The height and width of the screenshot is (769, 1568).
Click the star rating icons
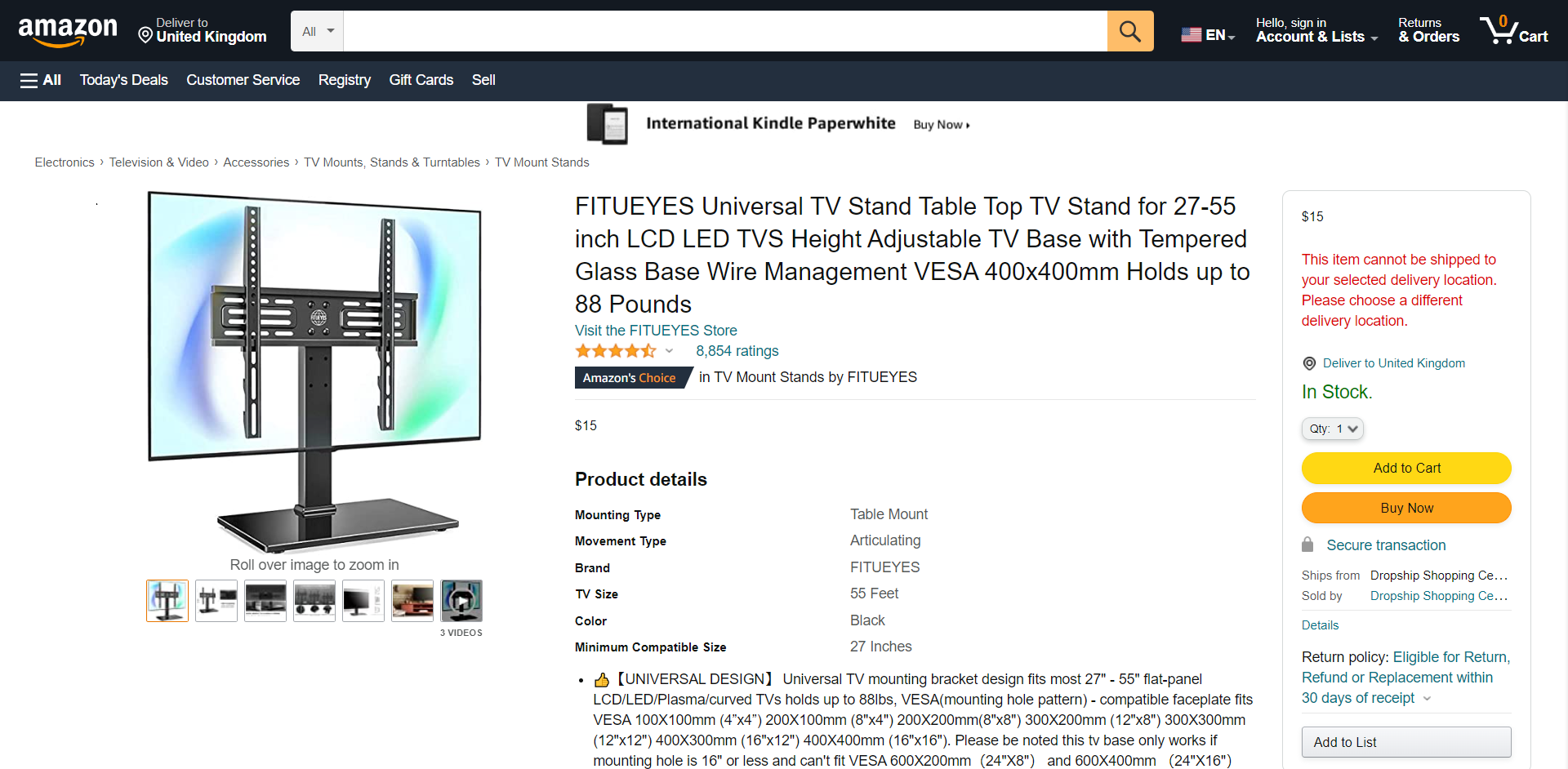[615, 351]
